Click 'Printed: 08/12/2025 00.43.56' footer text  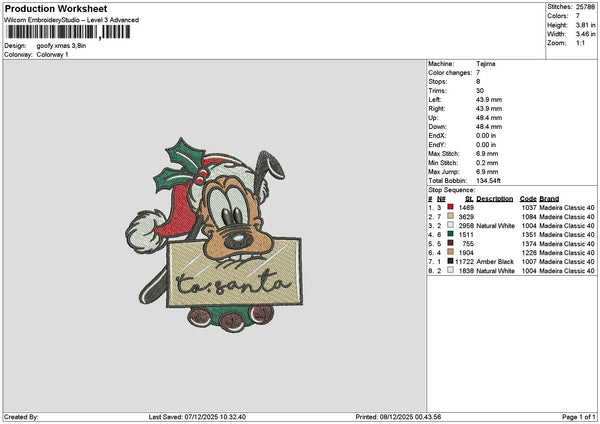click(x=398, y=417)
